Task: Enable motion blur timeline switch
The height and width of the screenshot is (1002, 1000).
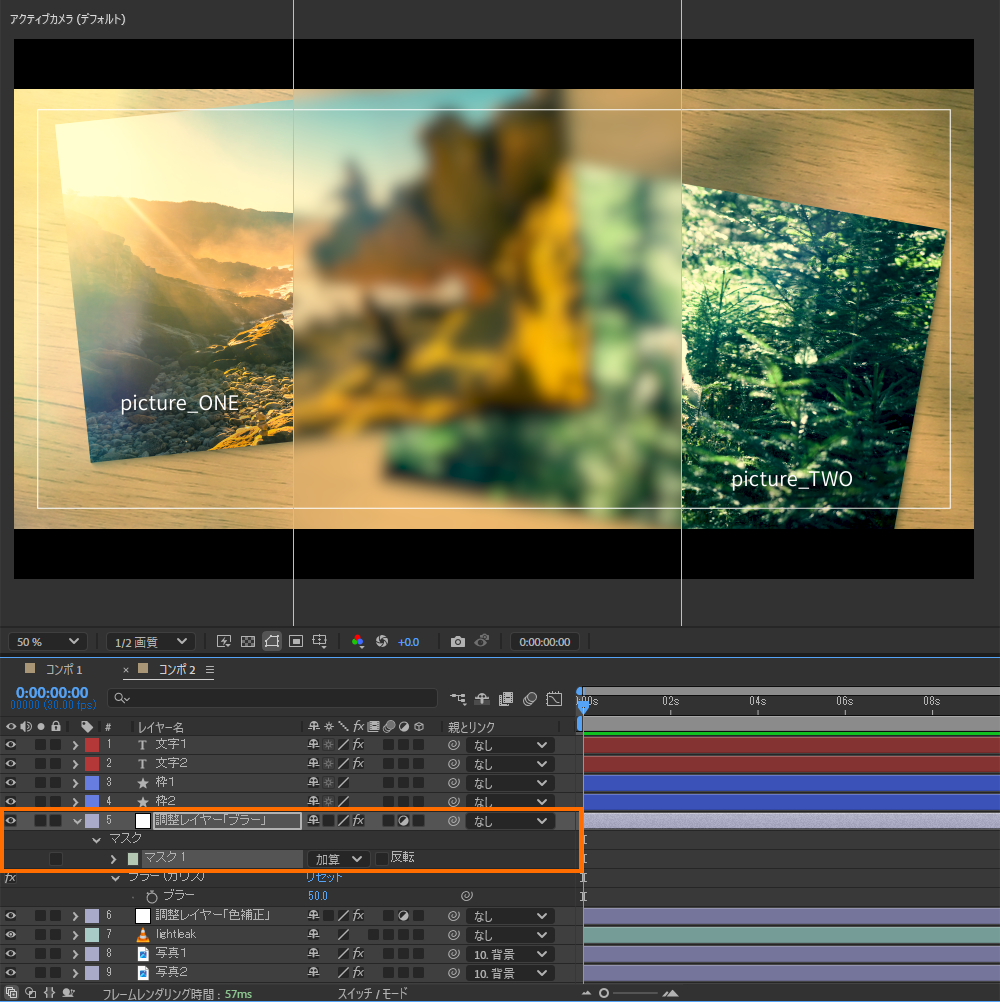Action: click(530, 698)
